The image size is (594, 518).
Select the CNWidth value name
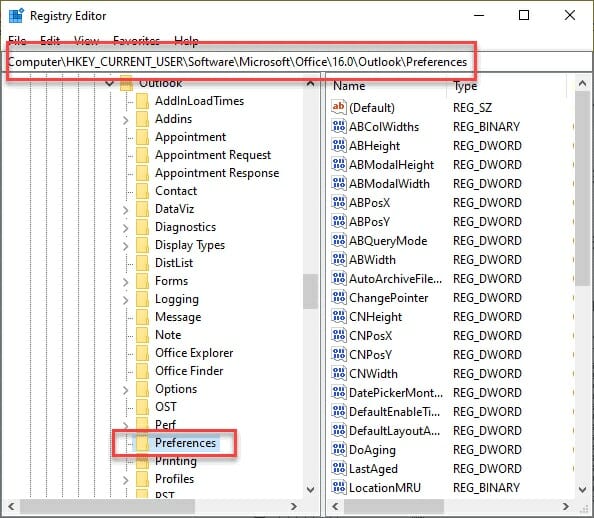373,374
